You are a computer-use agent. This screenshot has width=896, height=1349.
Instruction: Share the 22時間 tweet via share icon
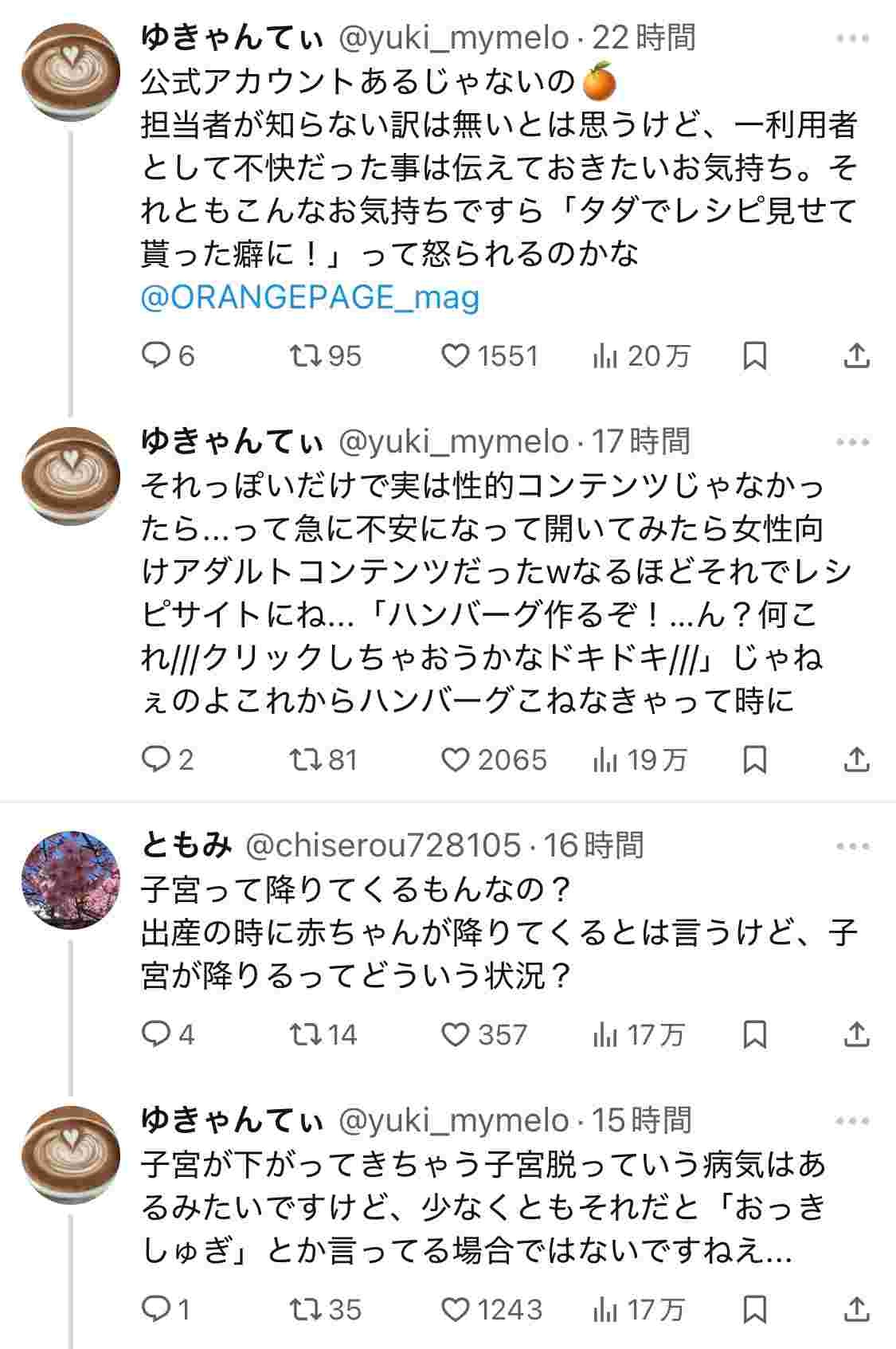(x=856, y=355)
